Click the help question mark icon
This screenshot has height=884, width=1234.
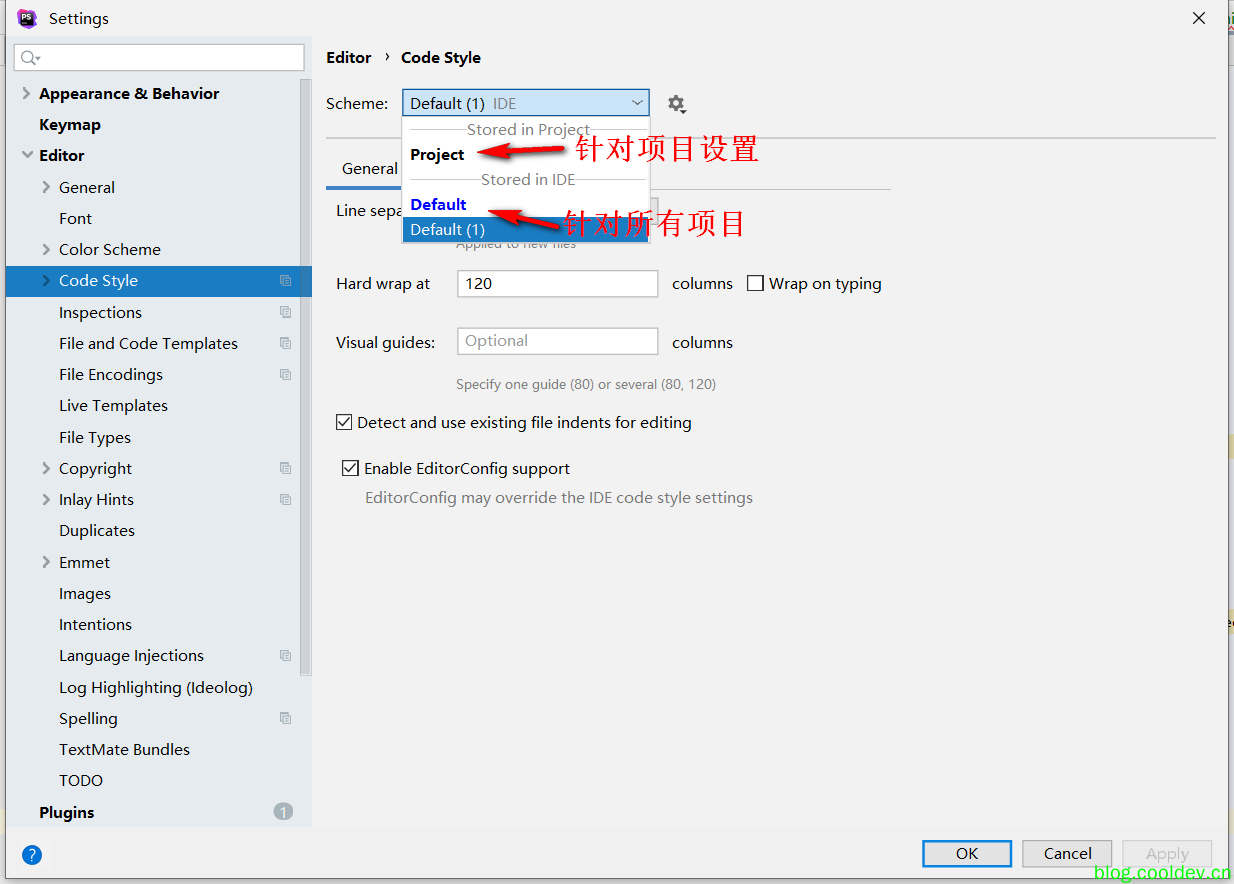pos(32,855)
